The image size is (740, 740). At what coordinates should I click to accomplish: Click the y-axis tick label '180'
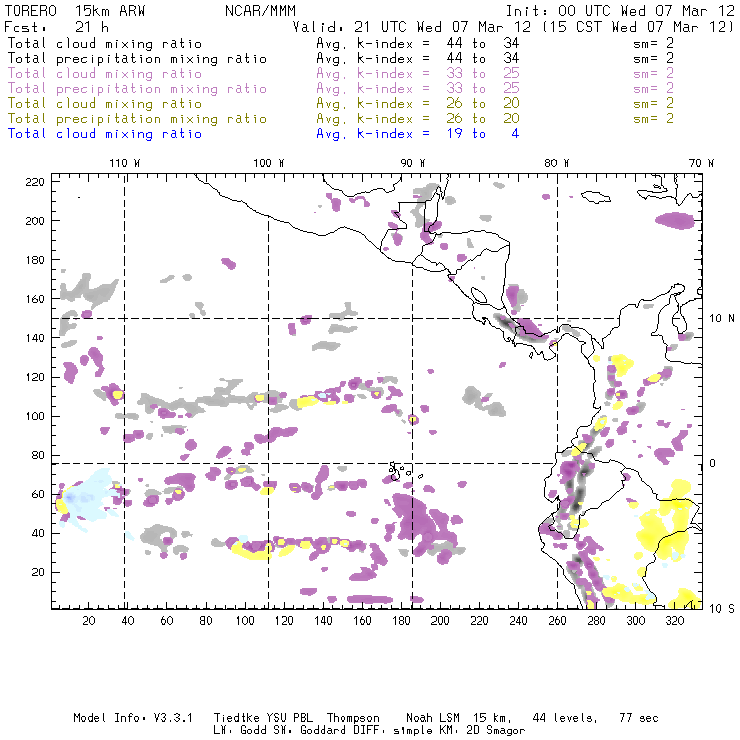click(x=35, y=260)
